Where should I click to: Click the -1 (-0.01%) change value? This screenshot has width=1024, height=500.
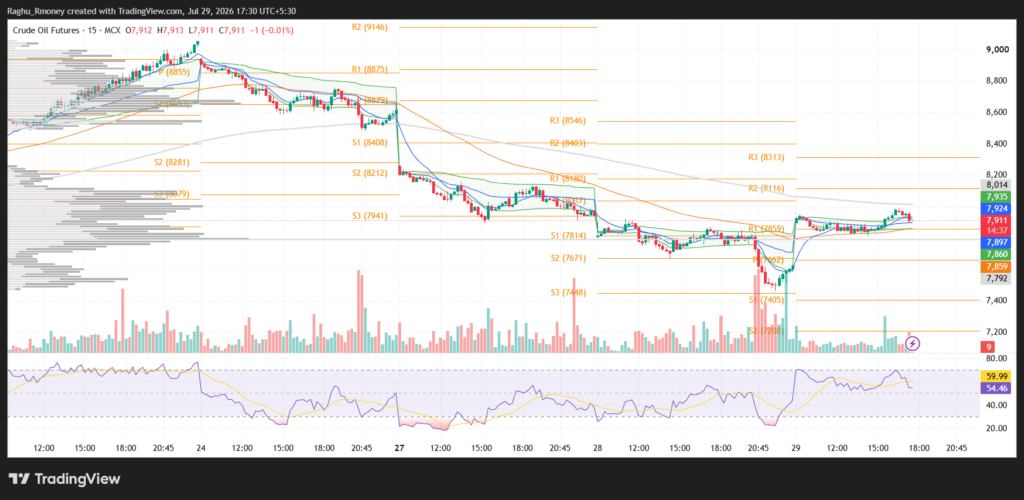(272, 30)
